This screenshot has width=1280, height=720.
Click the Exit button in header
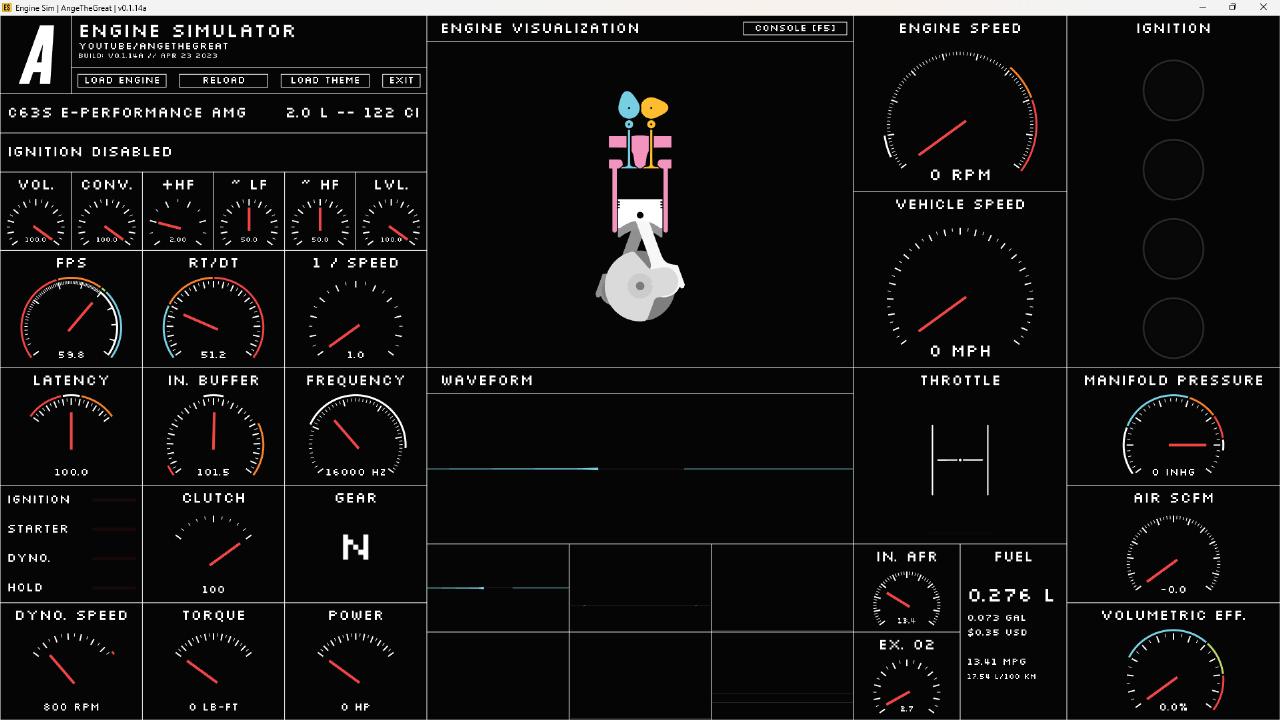coord(401,80)
